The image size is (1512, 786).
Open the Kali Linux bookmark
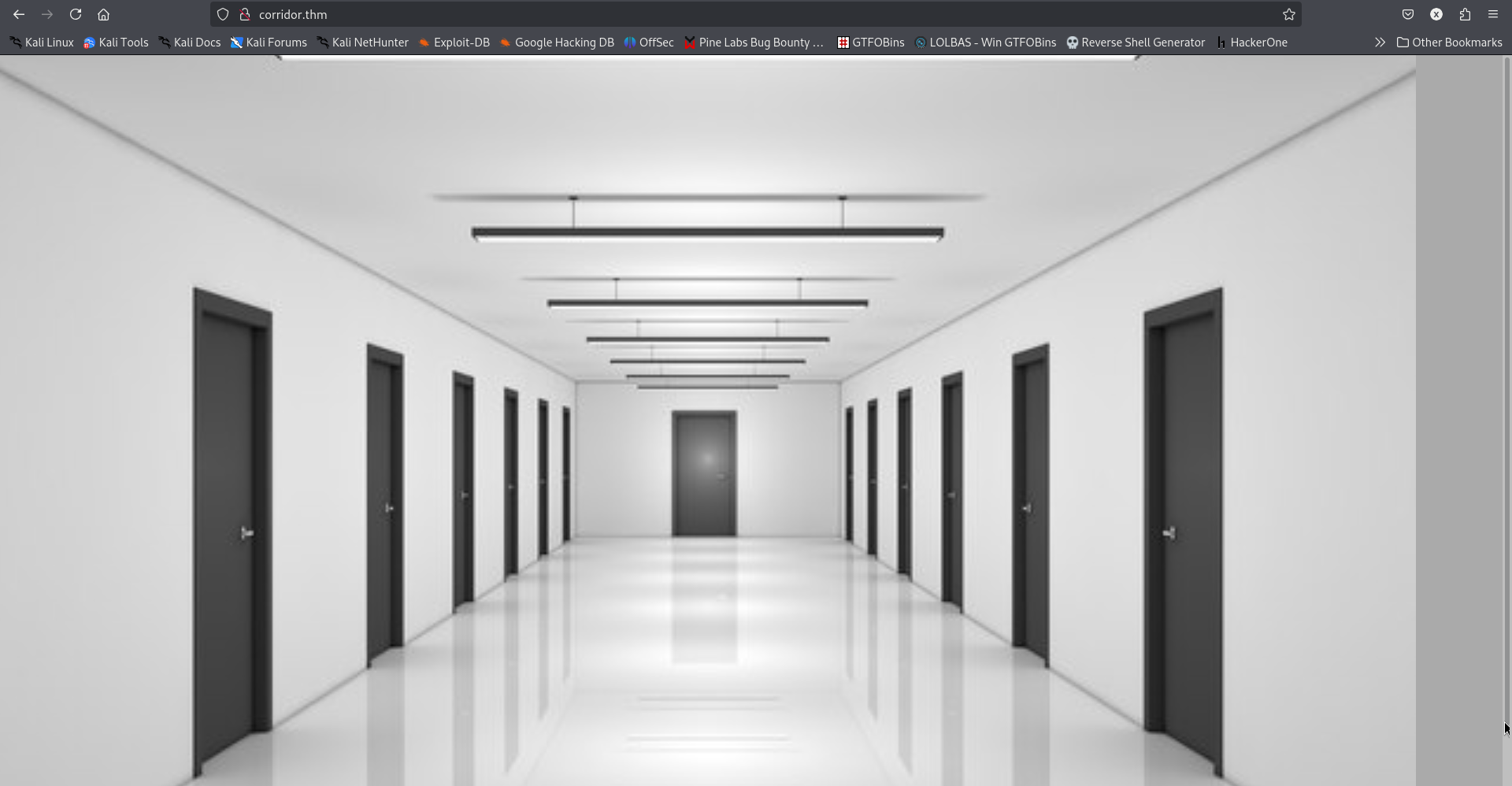click(42, 43)
